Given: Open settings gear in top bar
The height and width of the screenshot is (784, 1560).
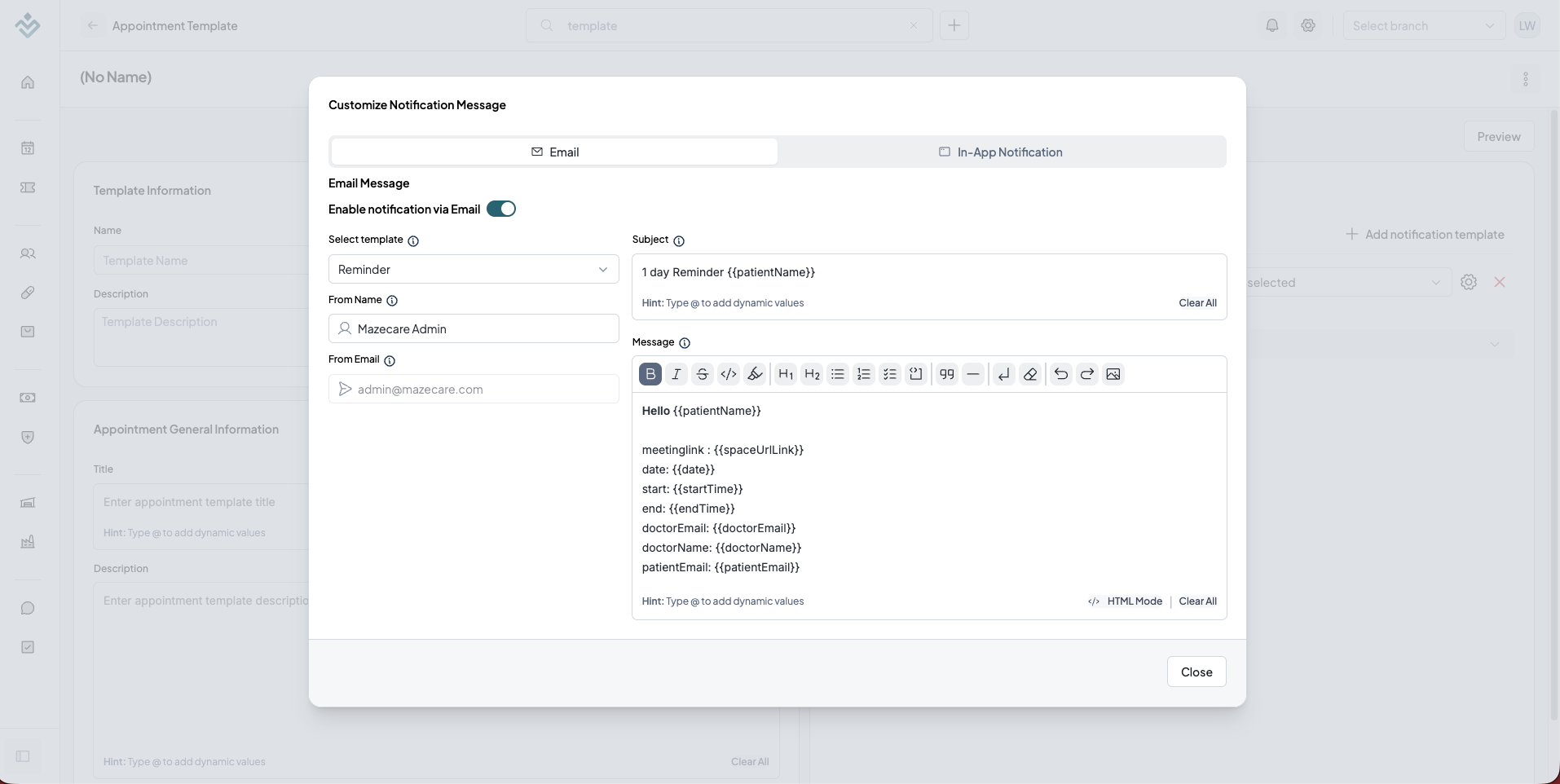Looking at the screenshot, I should 1308,25.
